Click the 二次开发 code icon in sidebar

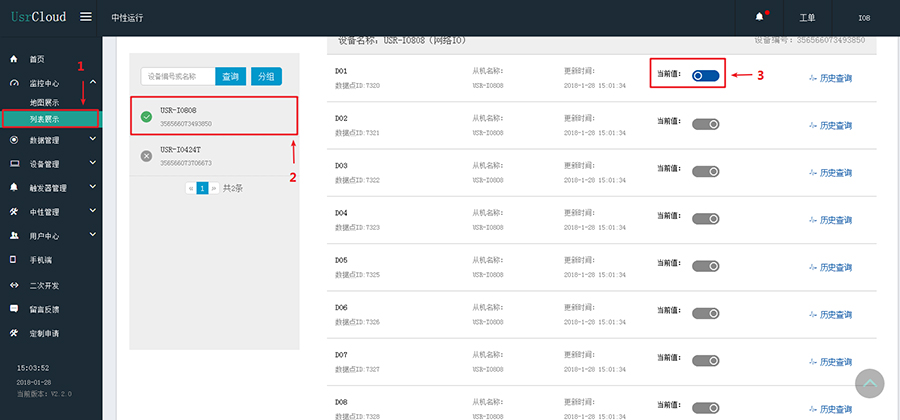click(13, 285)
